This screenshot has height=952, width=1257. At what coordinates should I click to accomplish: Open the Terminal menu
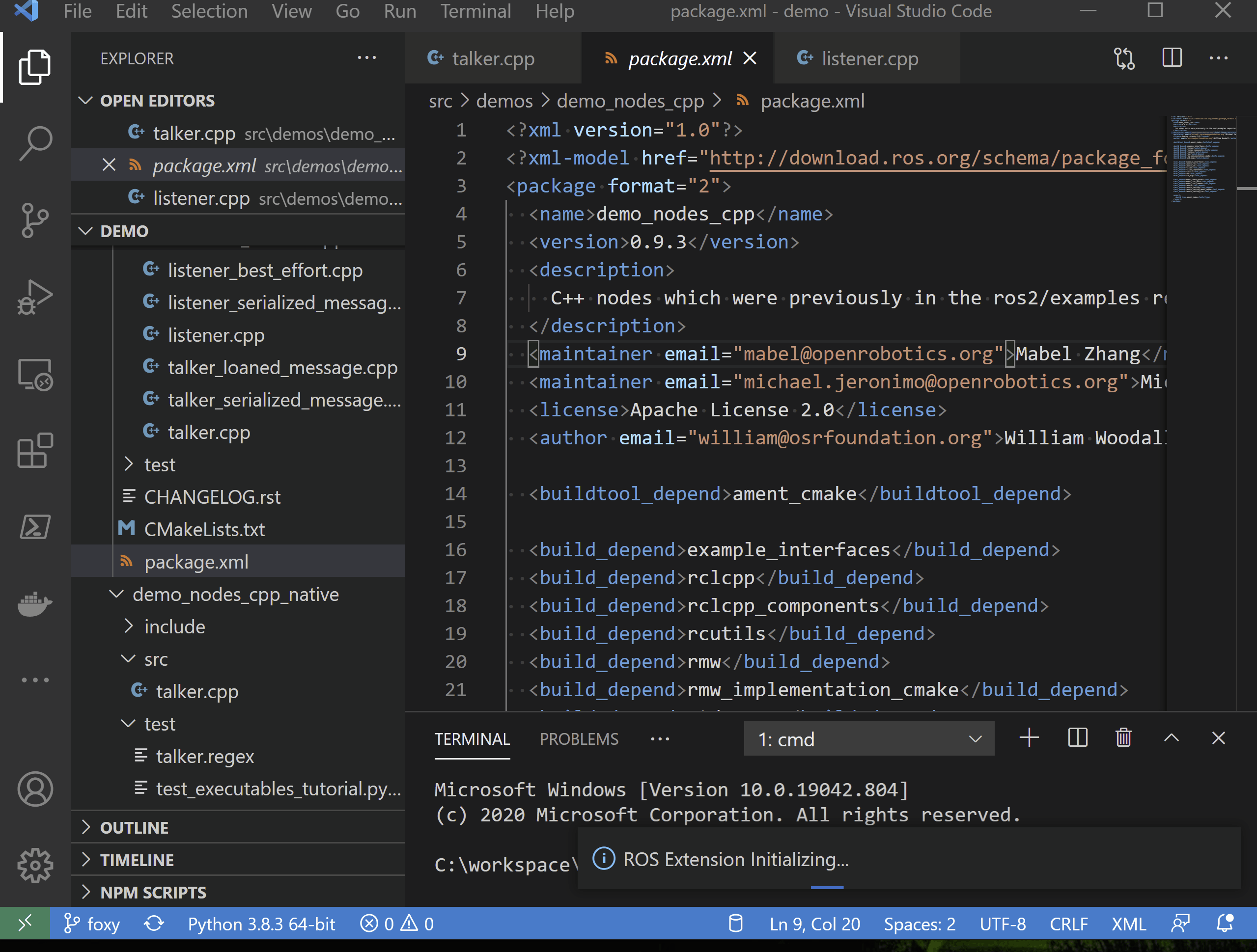[475, 11]
